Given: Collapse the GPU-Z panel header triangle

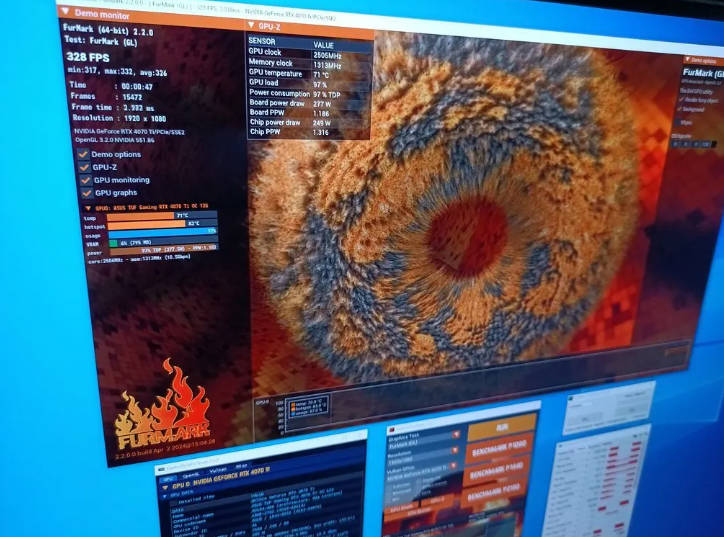Looking at the screenshot, I should coord(251,25).
